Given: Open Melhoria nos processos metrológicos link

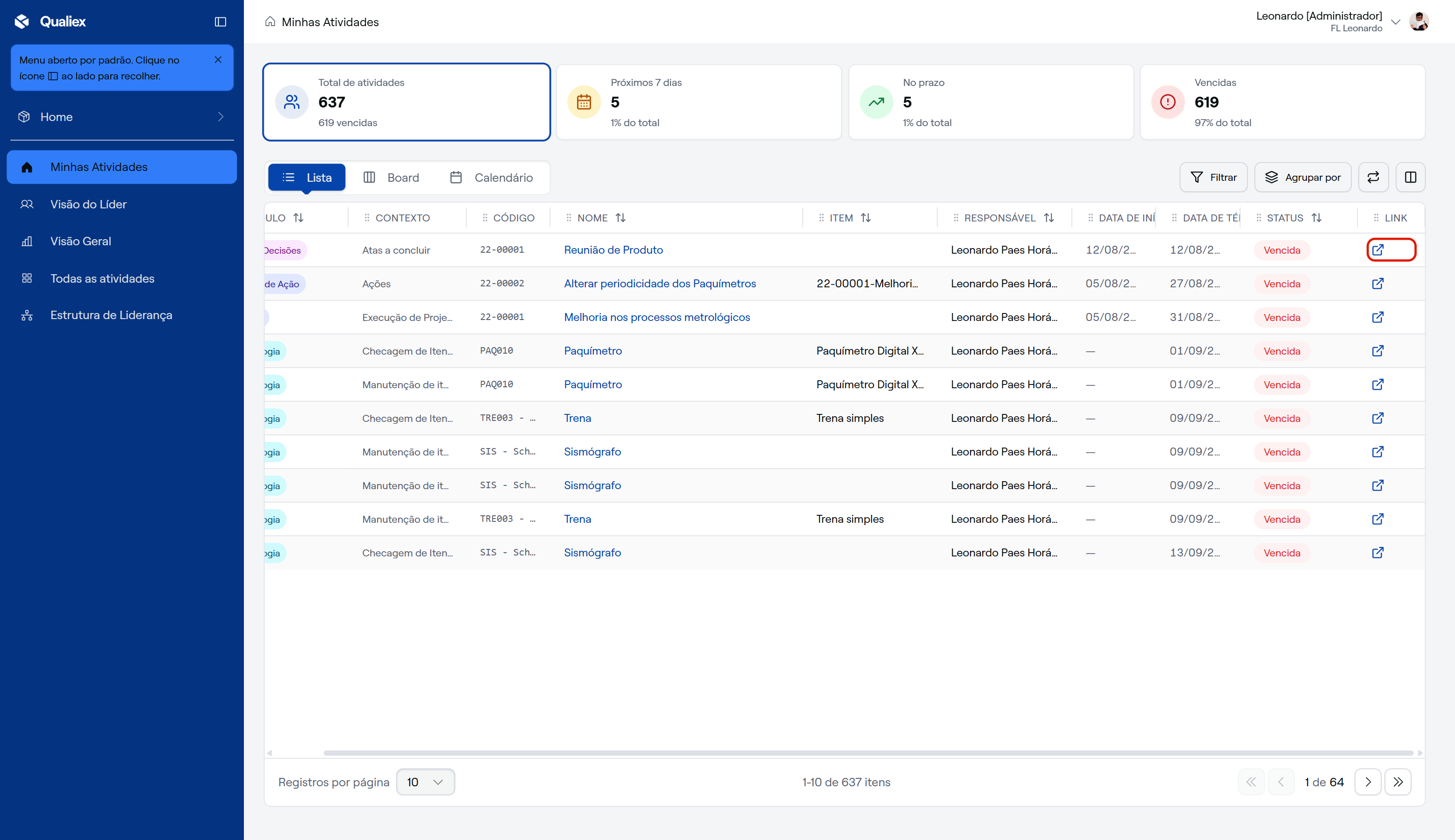Looking at the screenshot, I should tap(657, 317).
